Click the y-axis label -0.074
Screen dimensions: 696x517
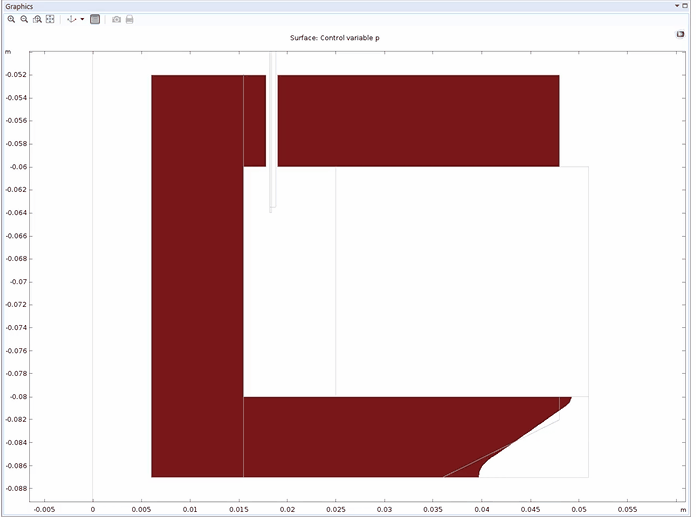[16, 328]
